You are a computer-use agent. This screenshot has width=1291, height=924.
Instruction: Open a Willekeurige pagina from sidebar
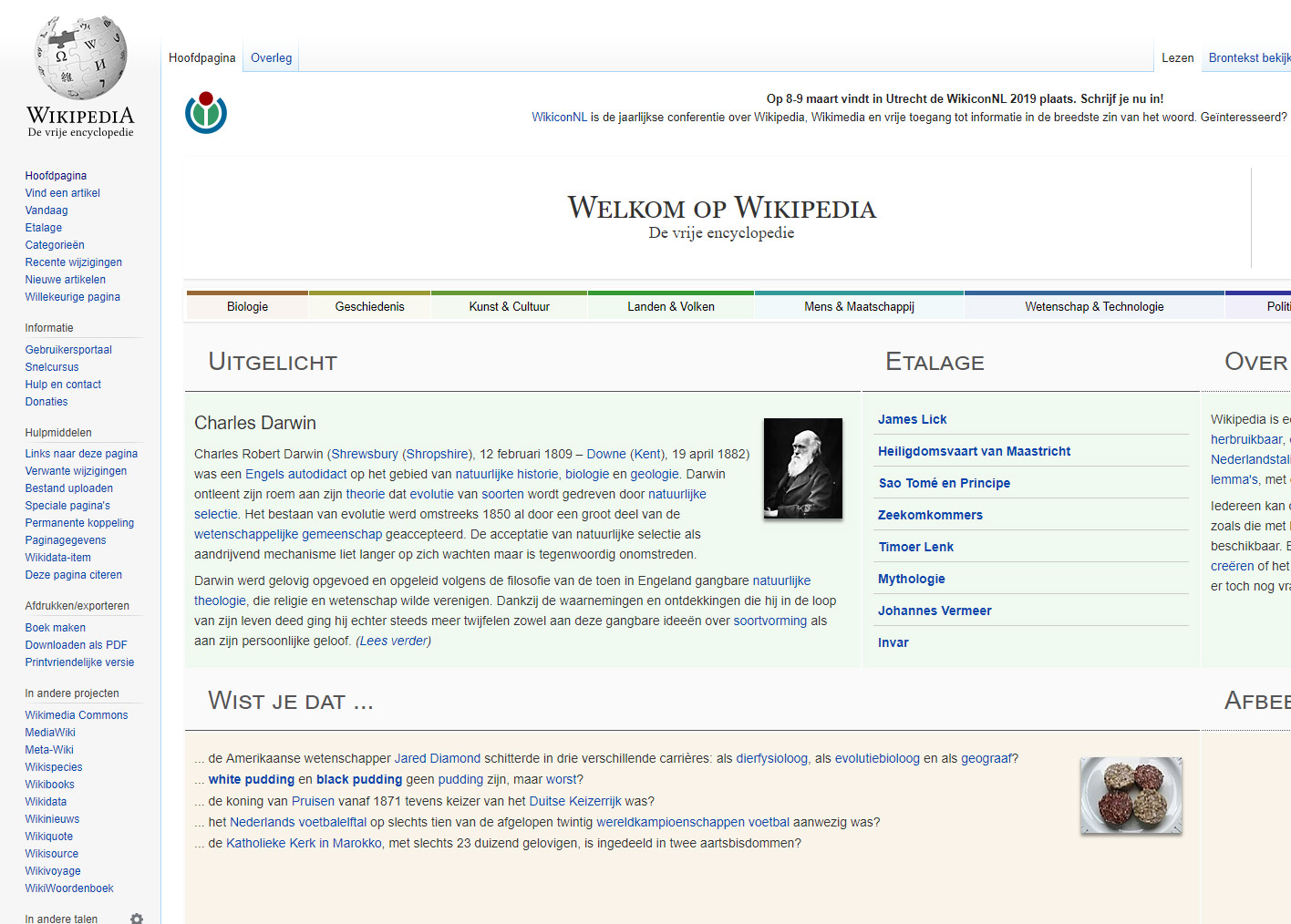[73, 297]
